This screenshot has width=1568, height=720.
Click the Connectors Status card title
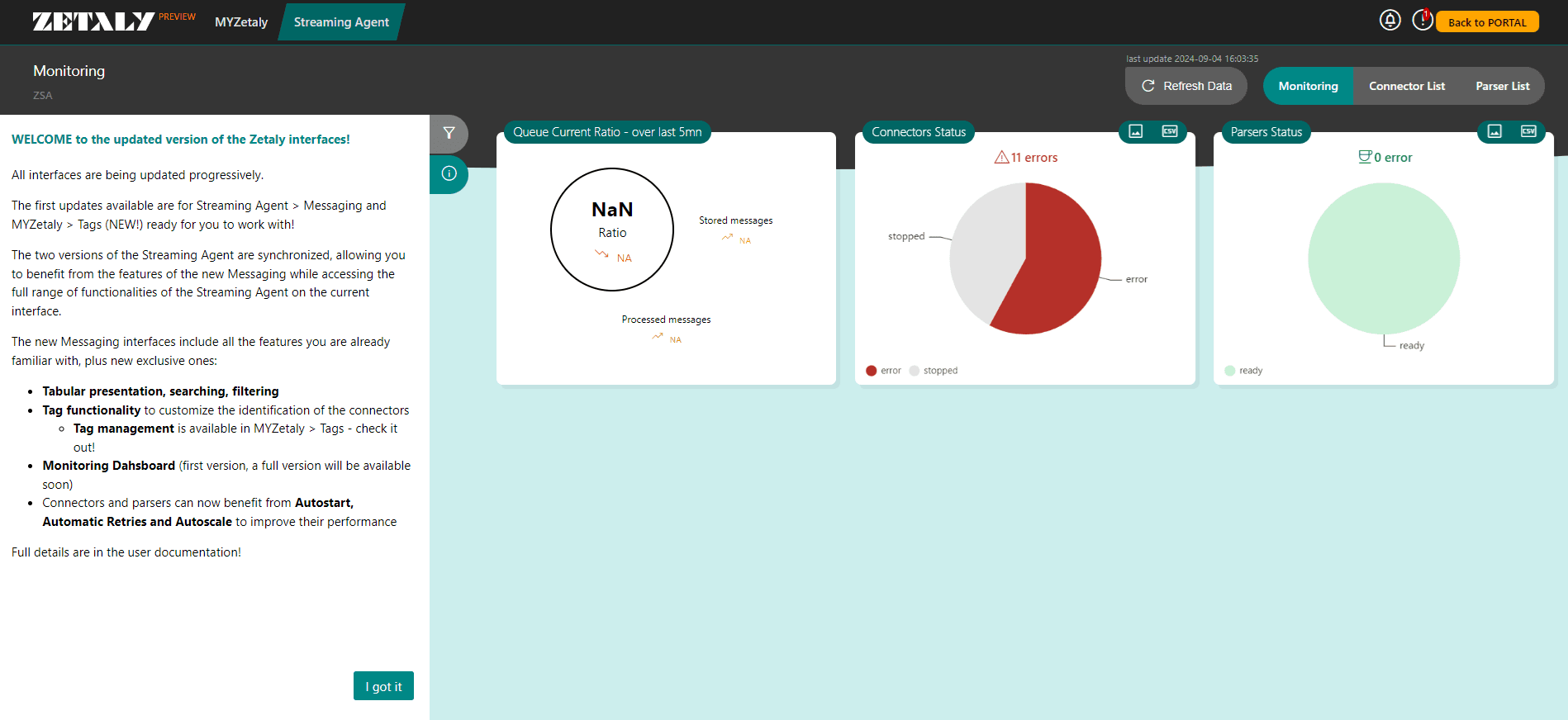point(919,132)
